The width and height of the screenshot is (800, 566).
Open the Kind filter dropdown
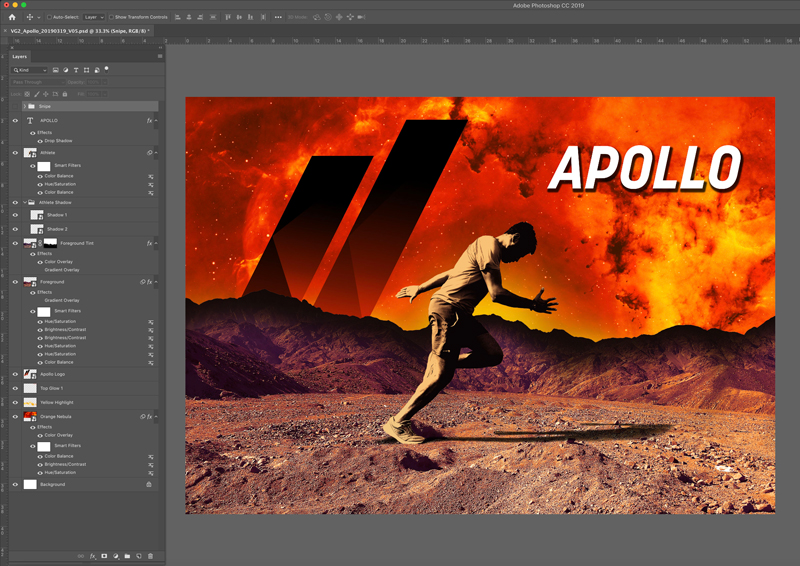(x=30, y=70)
